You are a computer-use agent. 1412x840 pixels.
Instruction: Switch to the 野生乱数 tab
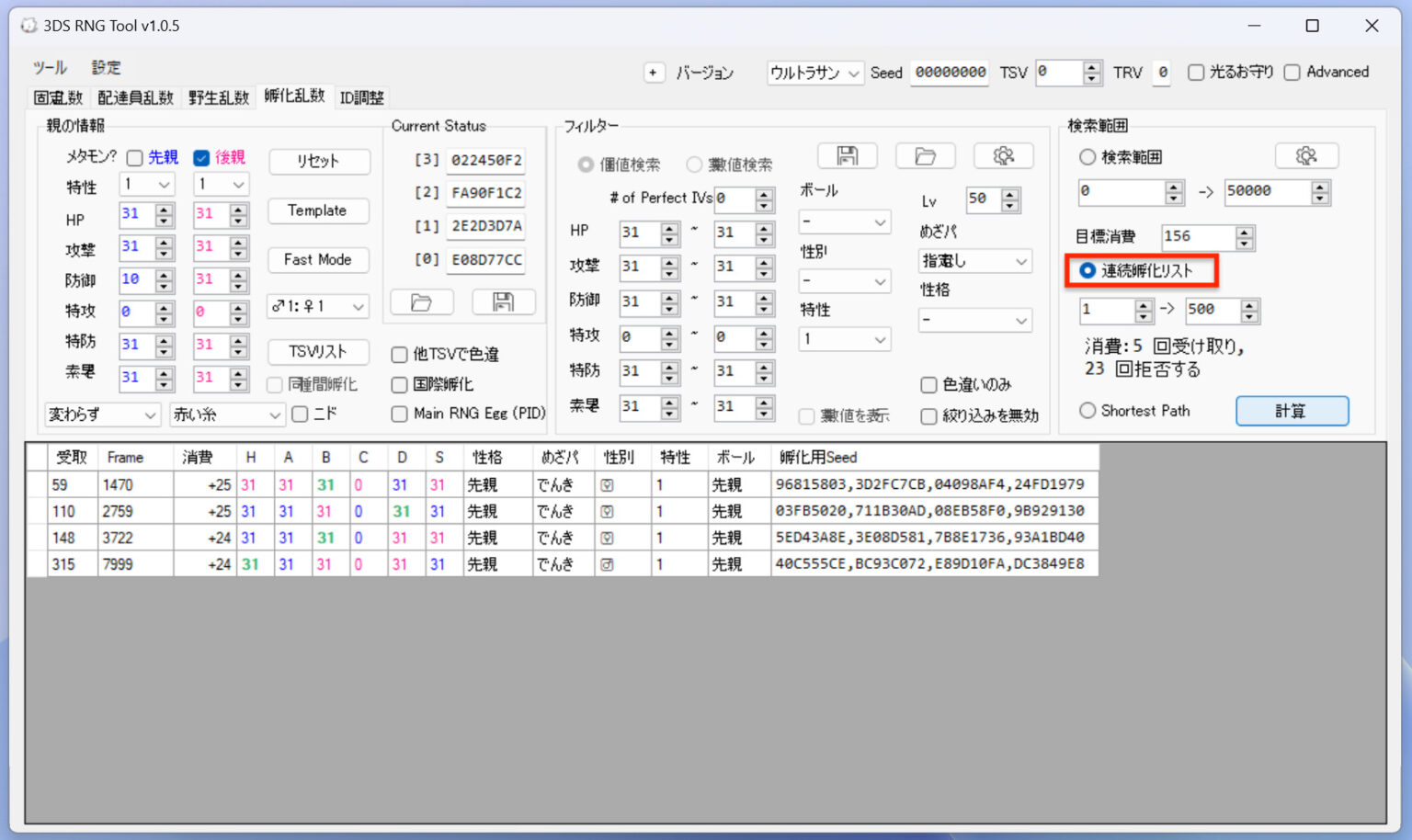point(219,97)
